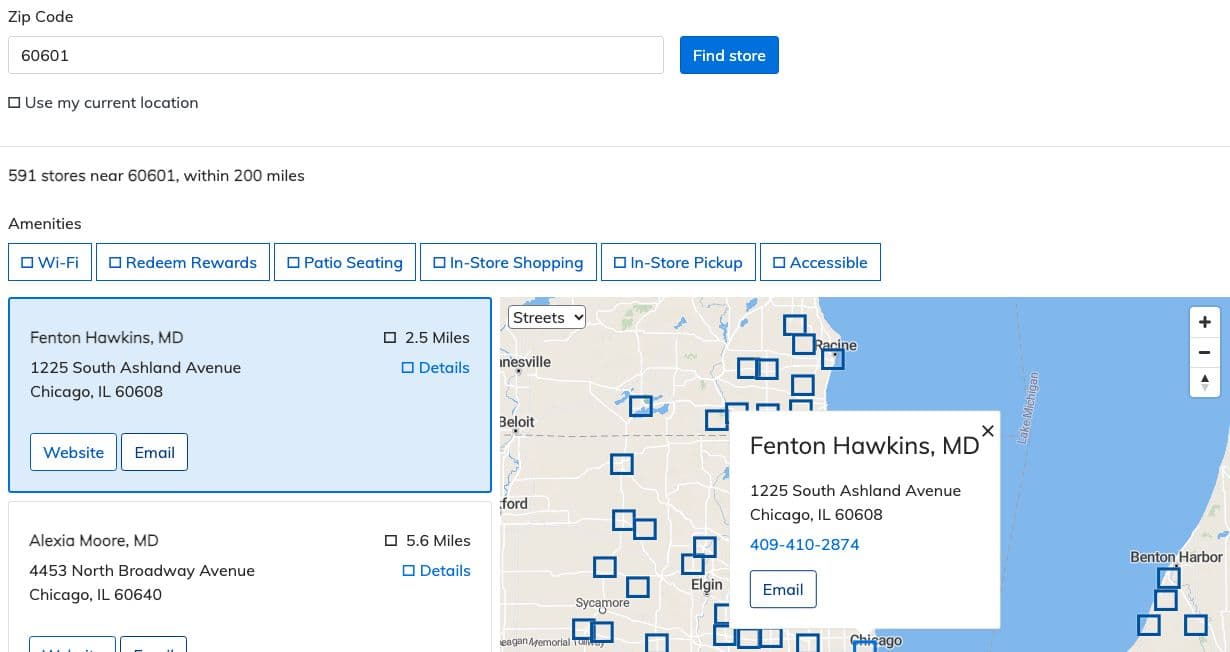Open Details for Alexia Moore, MD
This screenshot has width=1230, height=652.
coord(436,570)
